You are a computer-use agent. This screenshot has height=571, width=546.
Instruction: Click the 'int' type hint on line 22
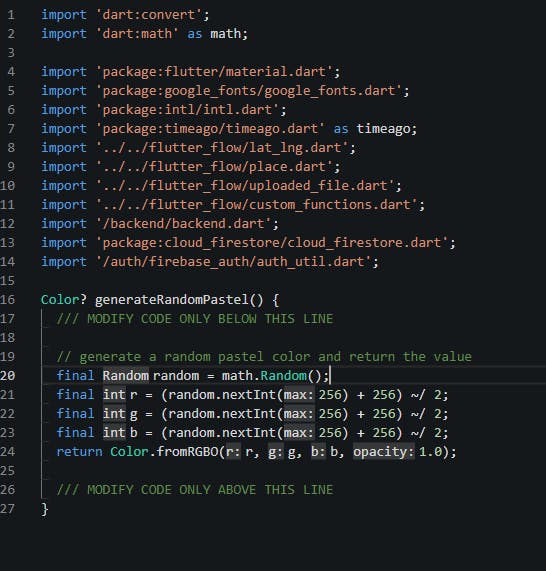pyautogui.click(x=114, y=414)
